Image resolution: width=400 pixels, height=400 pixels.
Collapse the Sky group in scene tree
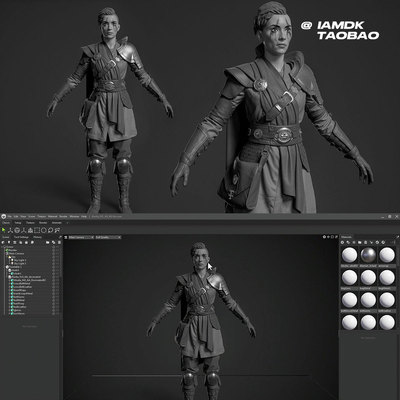coord(8,257)
